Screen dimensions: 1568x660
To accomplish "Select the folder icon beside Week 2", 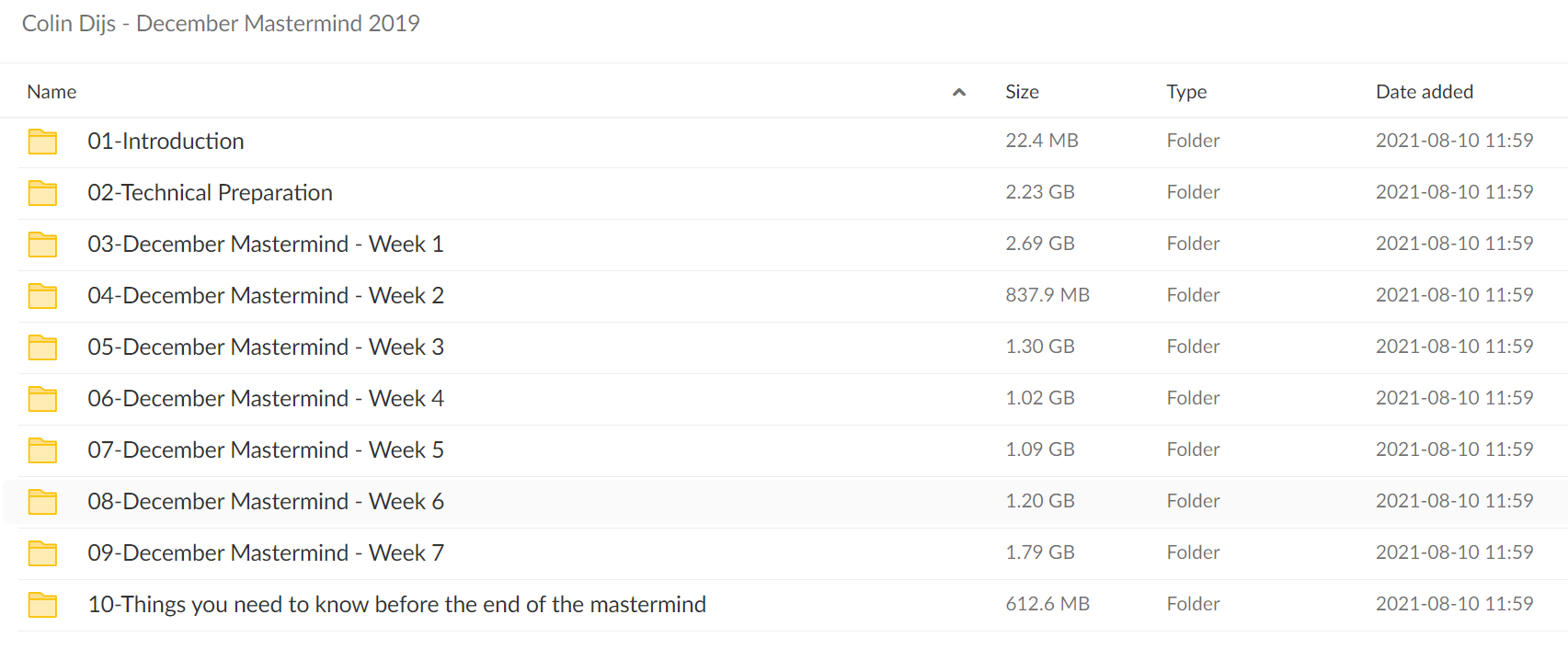I will pyautogui.click(x=42, y=296).
